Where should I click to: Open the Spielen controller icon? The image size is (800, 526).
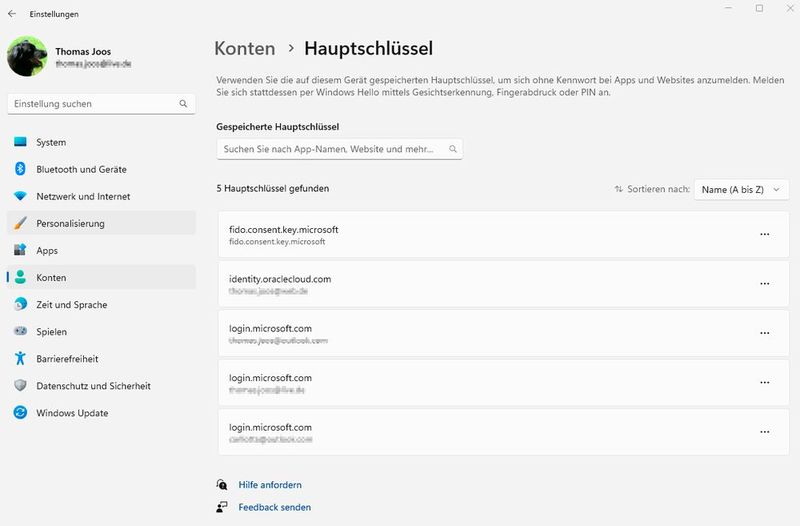click(x=20, y=331)
